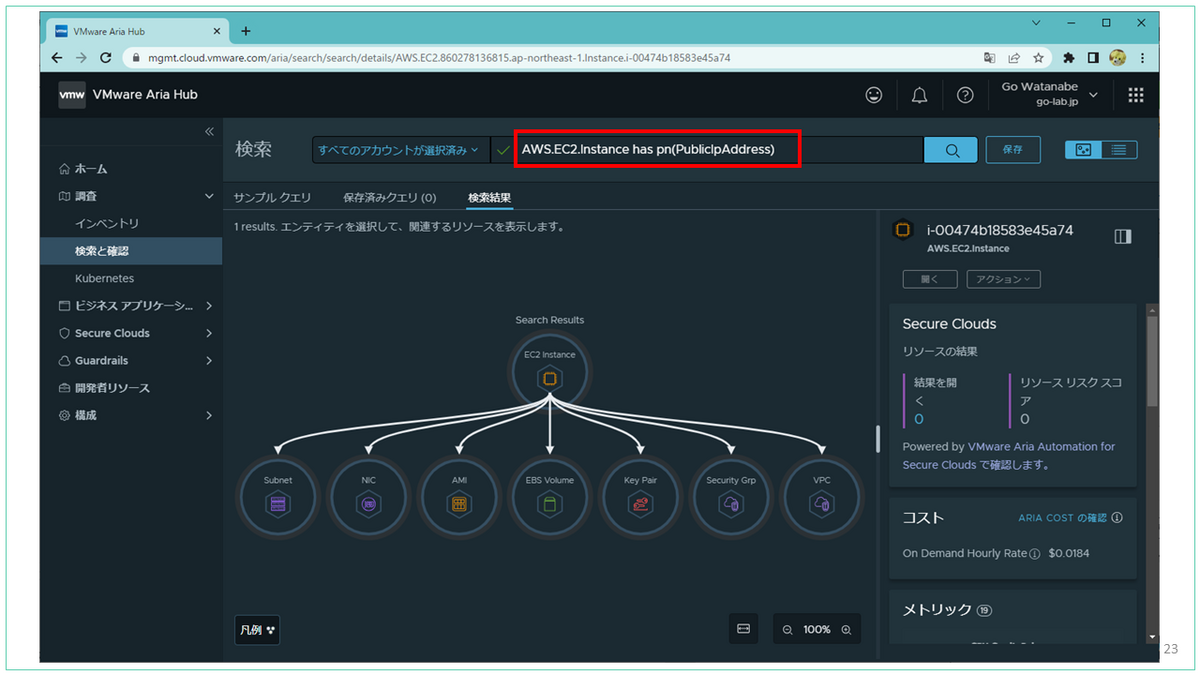Click the 結果を開く count 0
The image size is (1200, 675).
point(919,419)
